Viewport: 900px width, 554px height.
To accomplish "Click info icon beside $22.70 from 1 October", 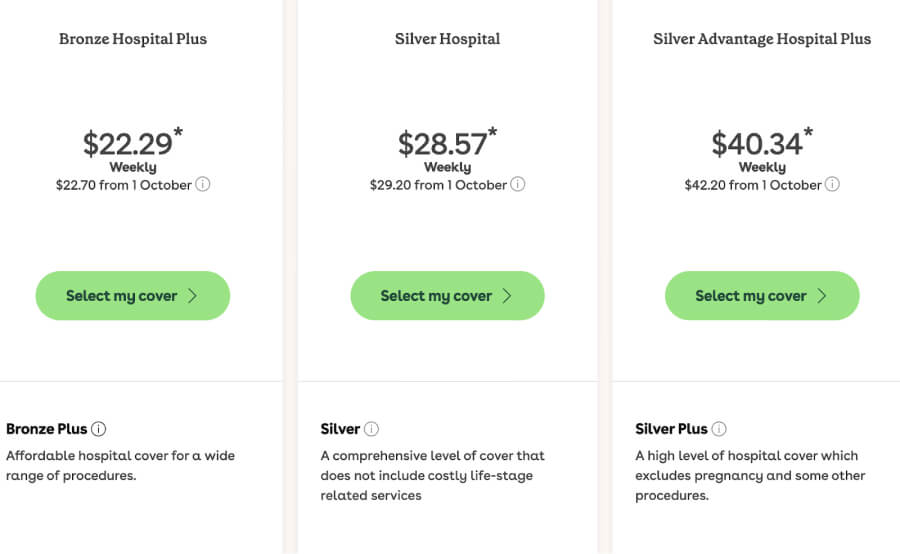I will pos(203,184).
